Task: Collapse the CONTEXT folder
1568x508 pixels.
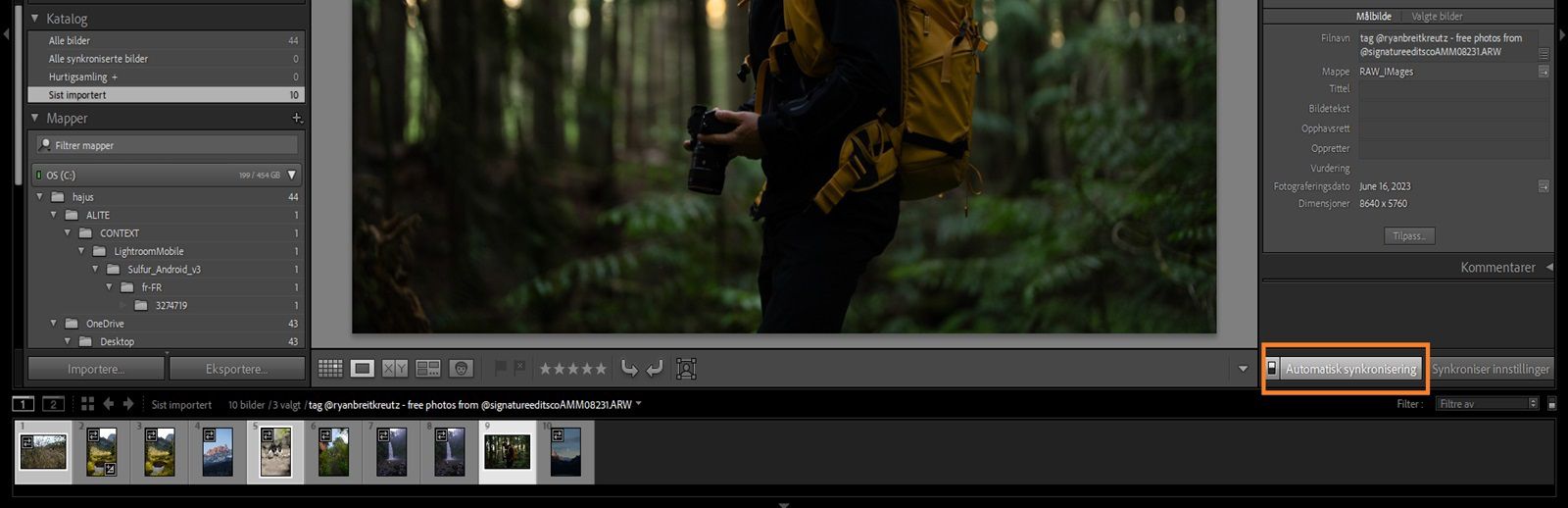Action: [x=68, y=233]
